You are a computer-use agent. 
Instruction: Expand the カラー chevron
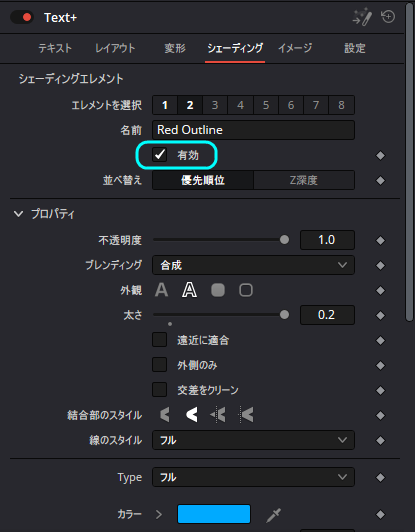[159, 514]
